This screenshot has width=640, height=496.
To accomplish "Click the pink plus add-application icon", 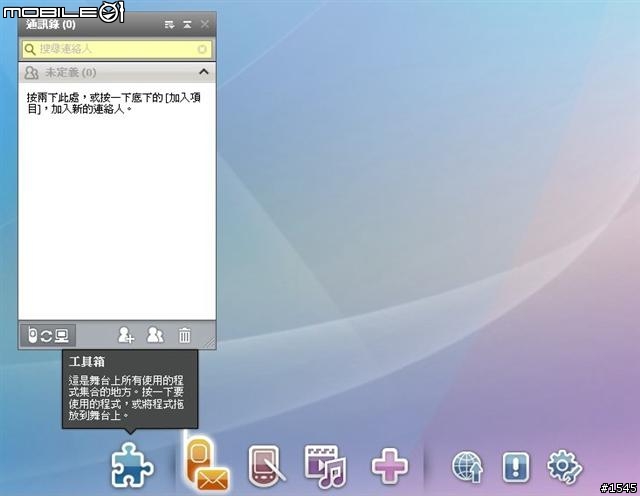I will point(390,466).
